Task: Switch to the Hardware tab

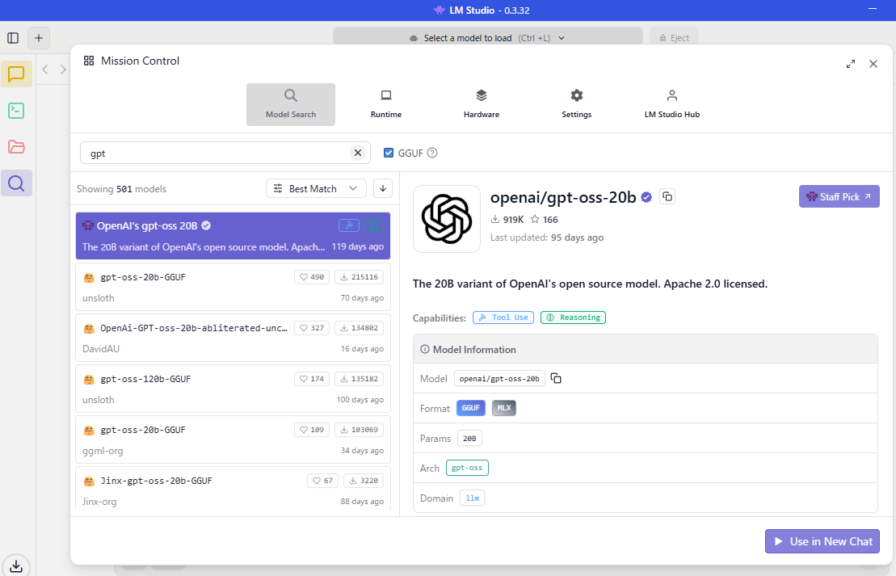Action: (x=481, y=104)
